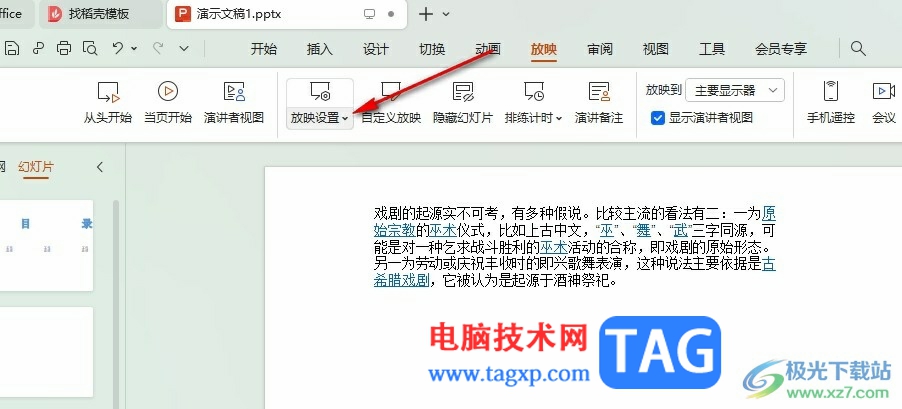Click inside the slide text paragraph
This screenshot has width=902, height=409.
pyautogui.click(x=575, y=248)
